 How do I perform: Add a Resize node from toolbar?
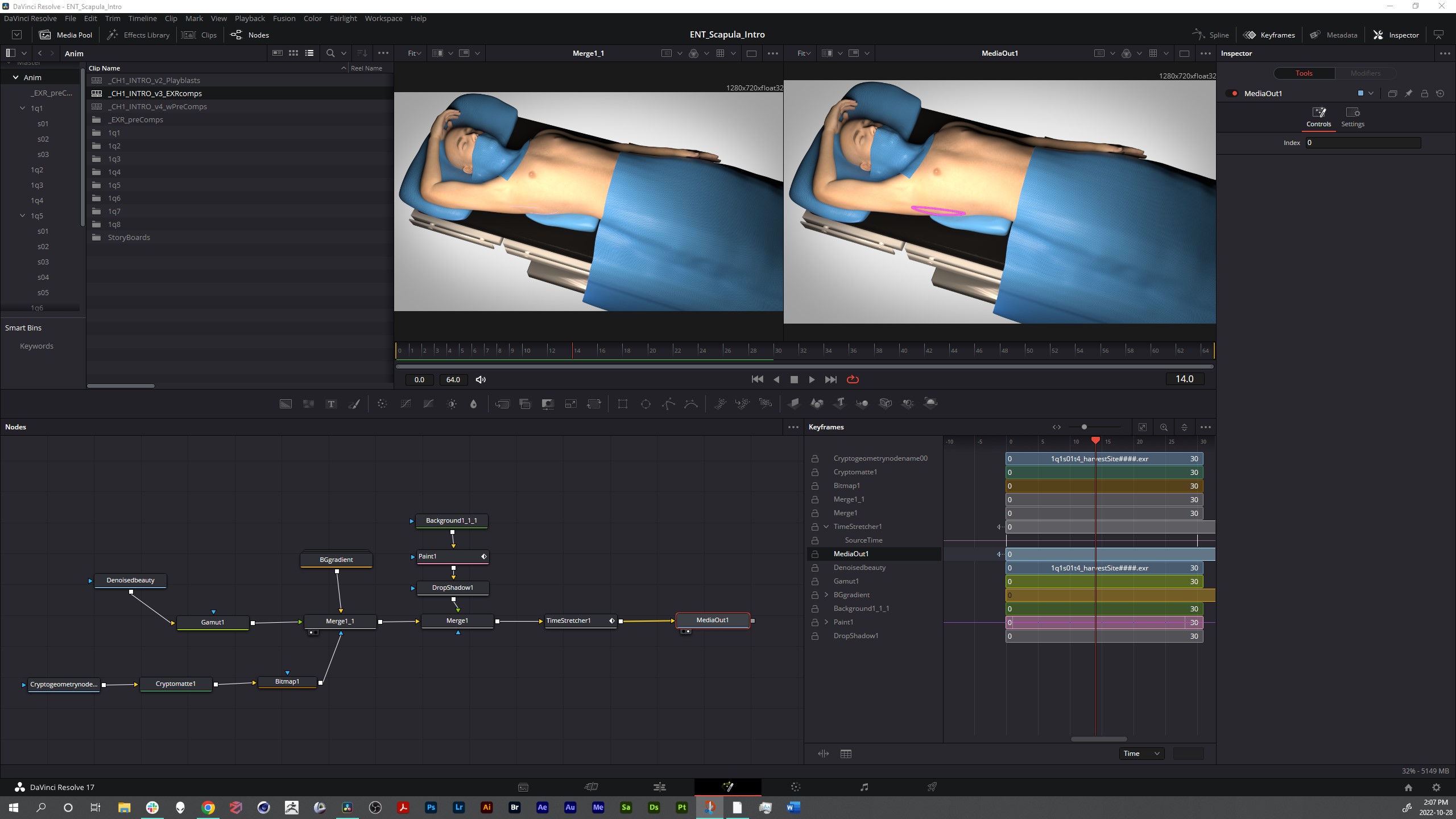tap(570, 404)
